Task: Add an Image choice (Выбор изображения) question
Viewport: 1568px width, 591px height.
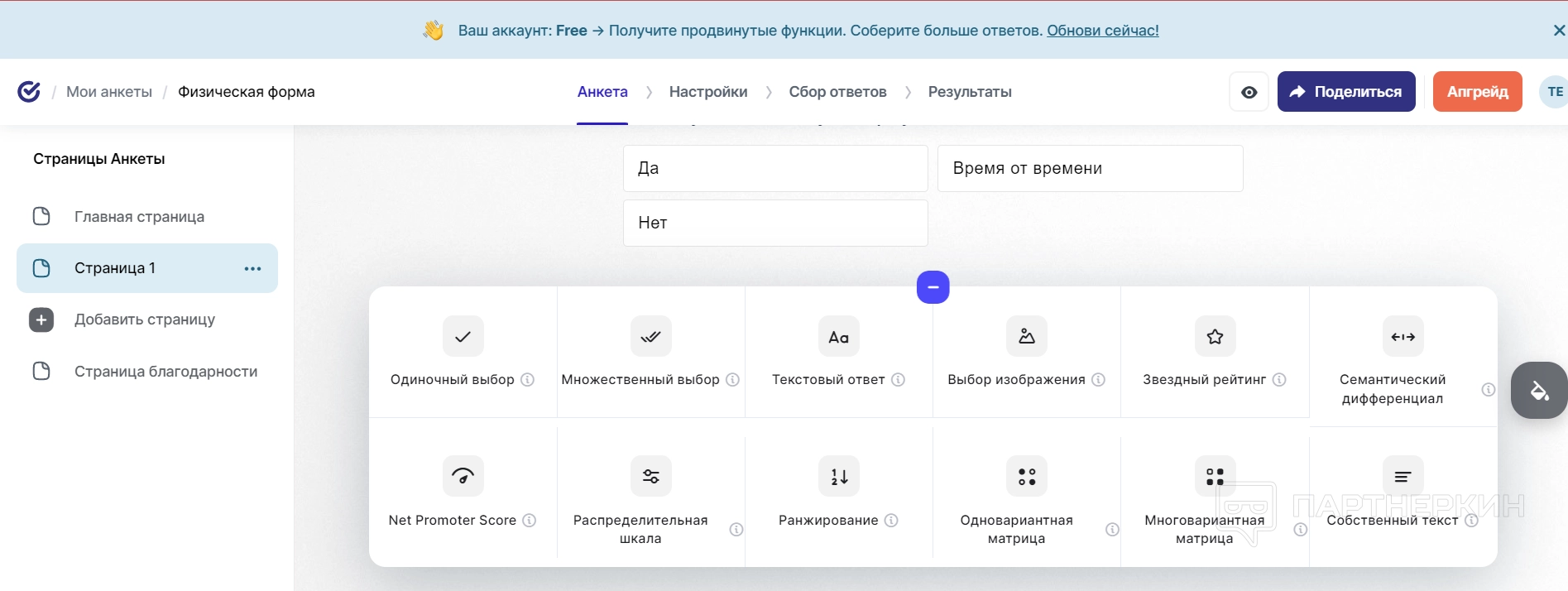Action: tap(1026, 337)
